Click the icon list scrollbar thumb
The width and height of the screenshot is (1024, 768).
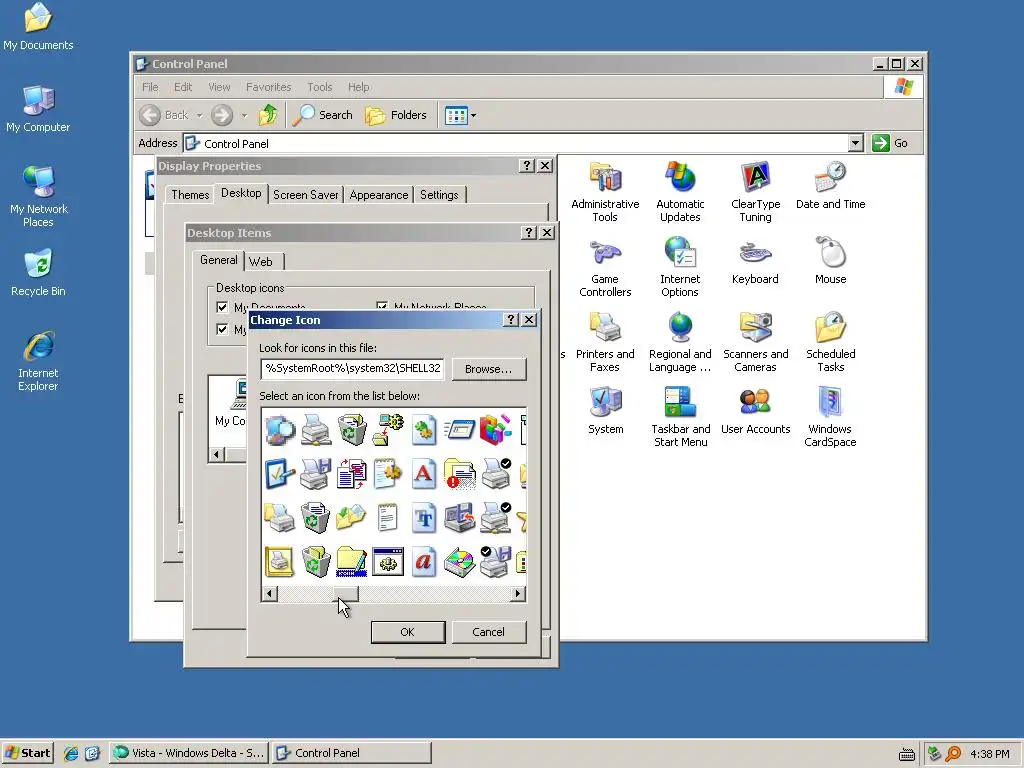(345, 594)
